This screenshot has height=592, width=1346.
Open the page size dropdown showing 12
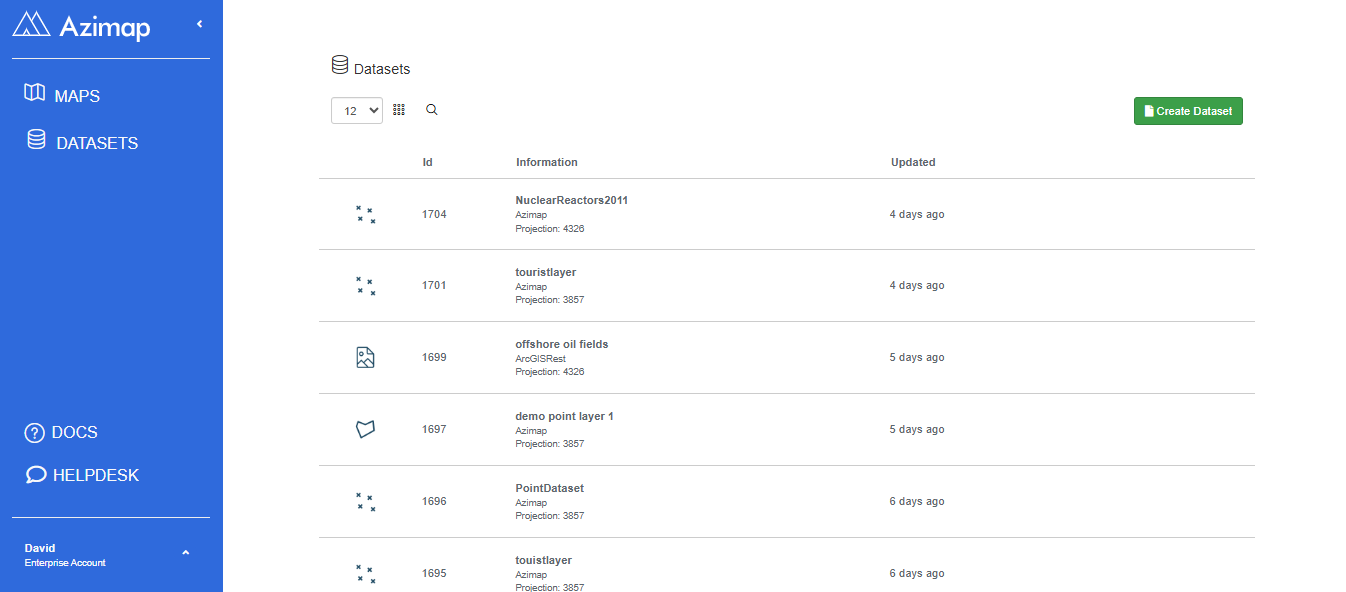(x=357, y=111)
